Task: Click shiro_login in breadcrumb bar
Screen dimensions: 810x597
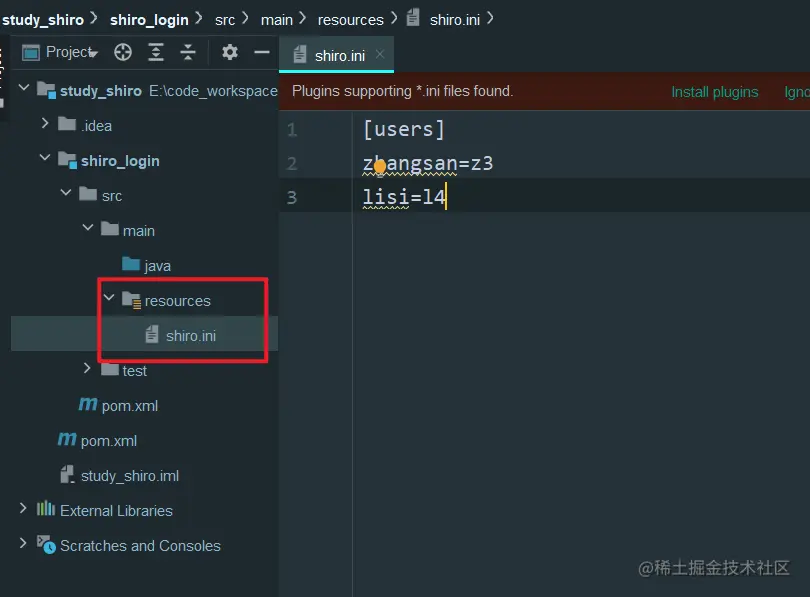Action: coord(149,20)
